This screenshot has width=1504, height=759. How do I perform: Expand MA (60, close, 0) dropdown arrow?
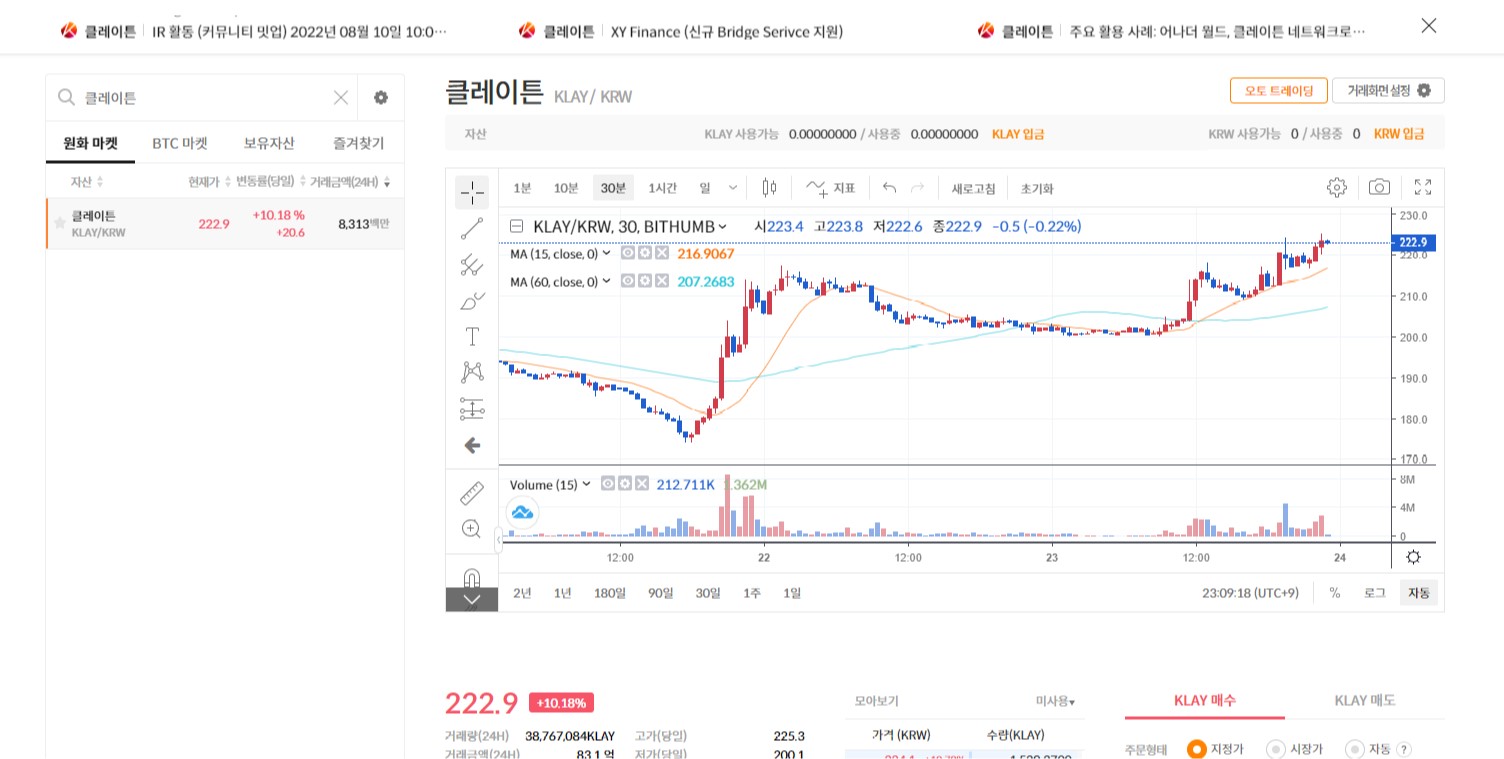coord(606,282)
